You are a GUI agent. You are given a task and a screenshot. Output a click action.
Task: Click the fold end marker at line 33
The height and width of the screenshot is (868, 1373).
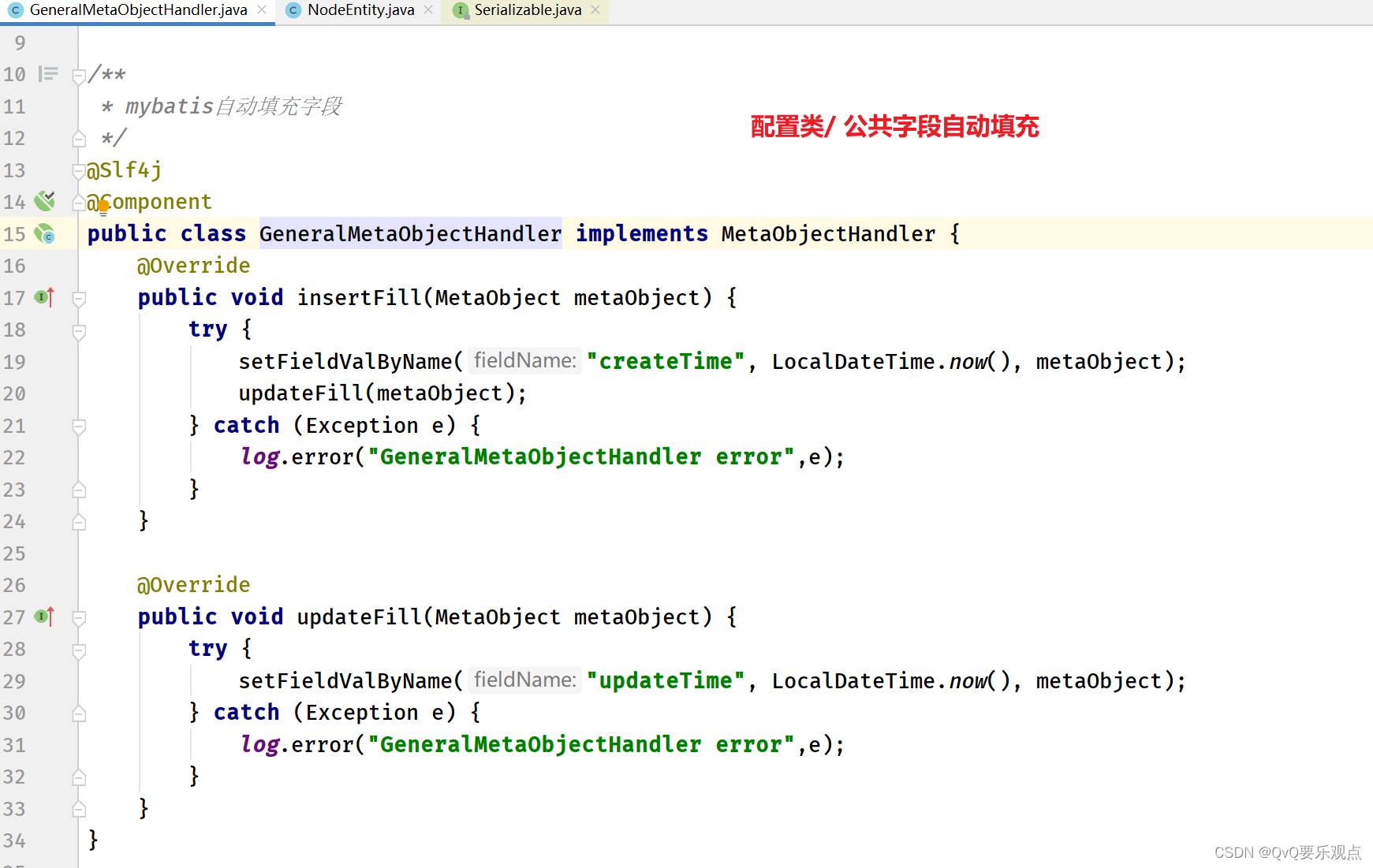[x=79, y=809]
